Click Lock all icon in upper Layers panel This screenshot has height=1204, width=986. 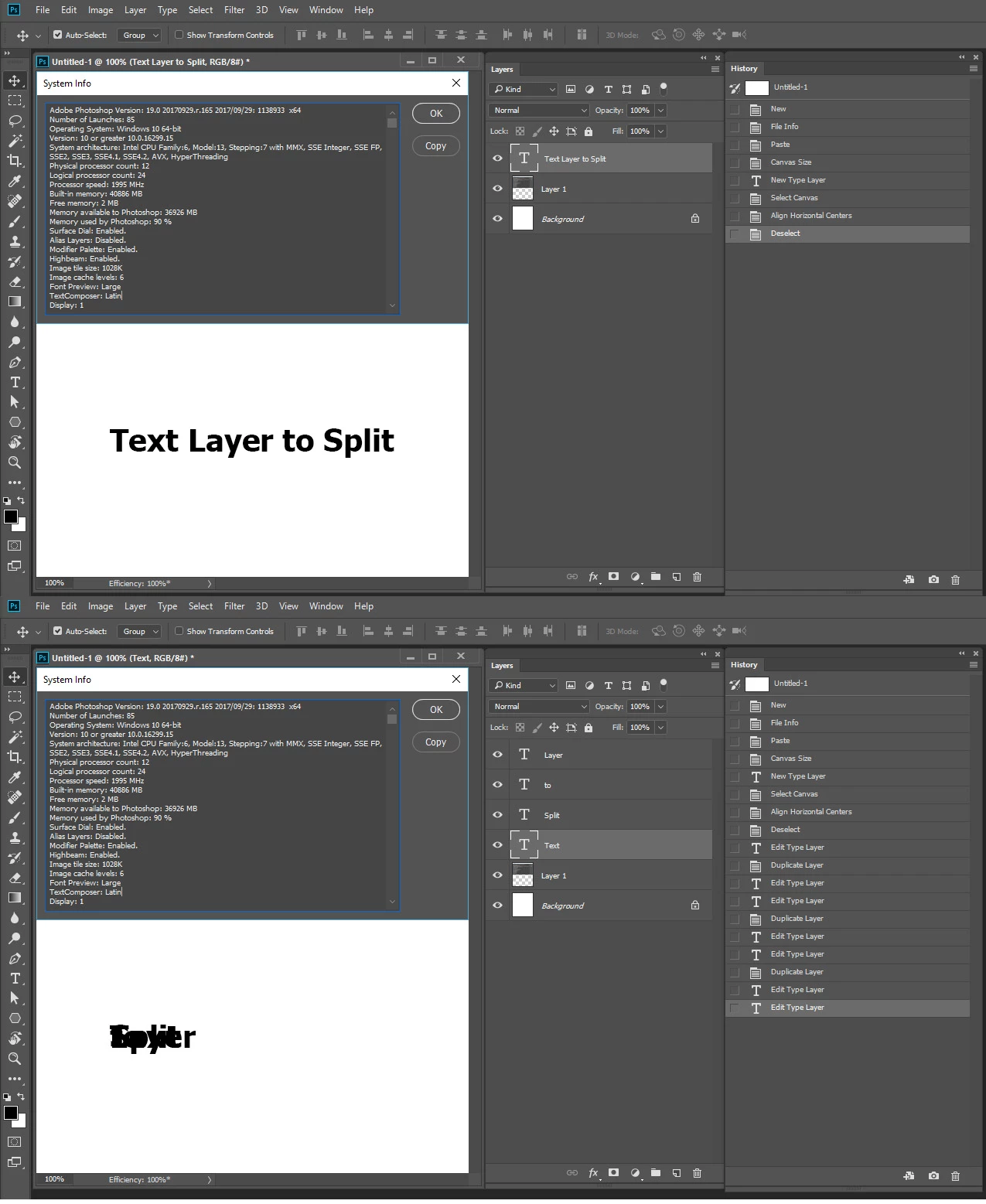pyautogui.click(x=589, y=131)
